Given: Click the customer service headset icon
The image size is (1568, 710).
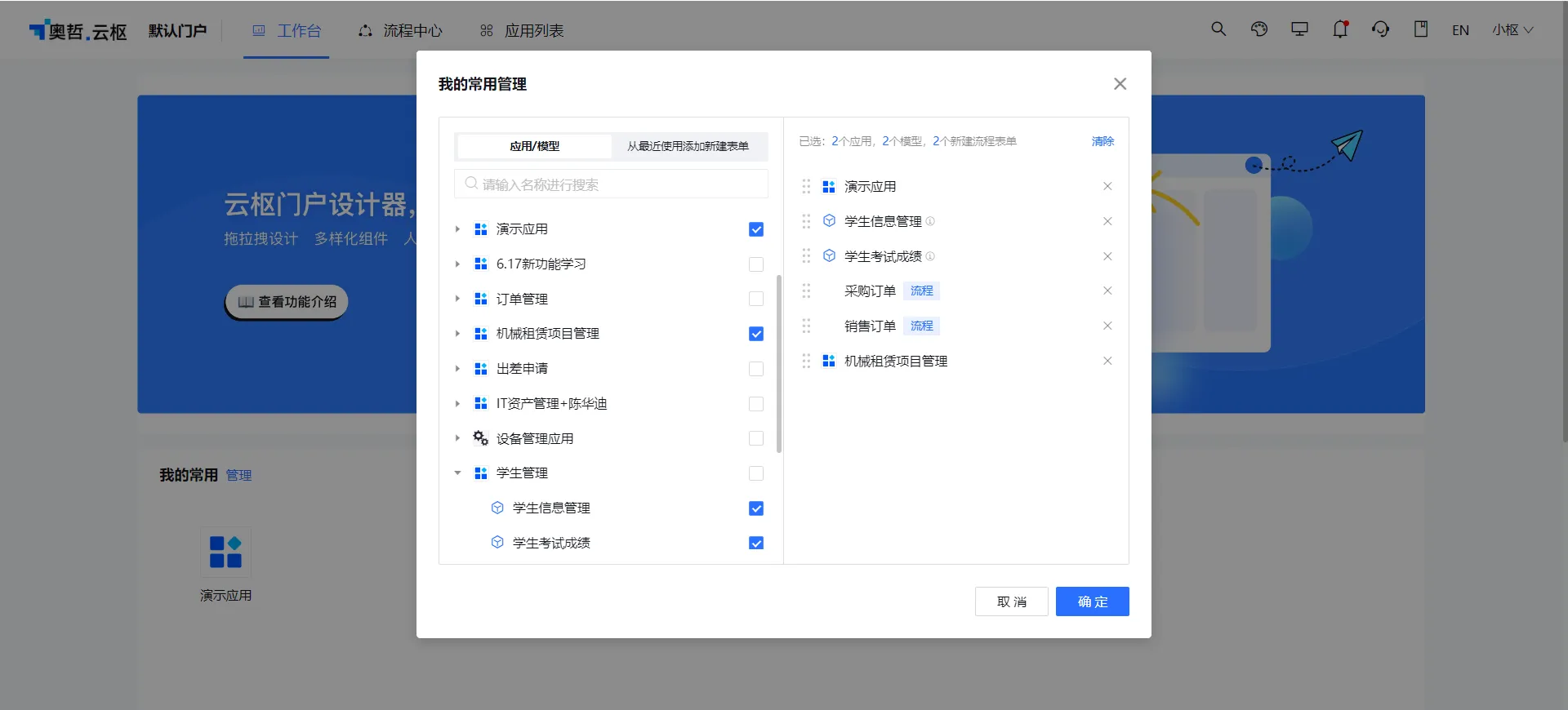Looking at the screenshot, I should pos(1380,29).
